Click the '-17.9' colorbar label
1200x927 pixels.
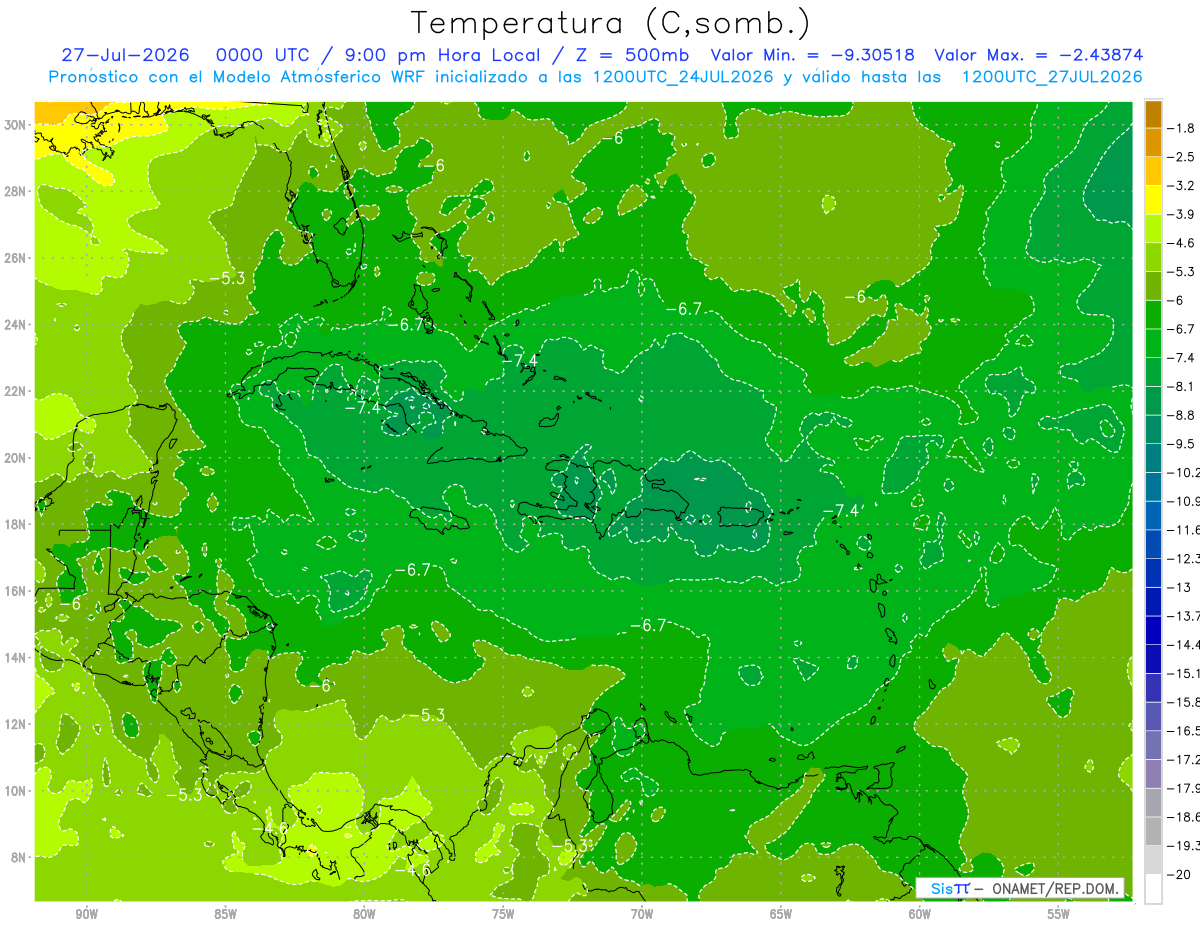1183,788
